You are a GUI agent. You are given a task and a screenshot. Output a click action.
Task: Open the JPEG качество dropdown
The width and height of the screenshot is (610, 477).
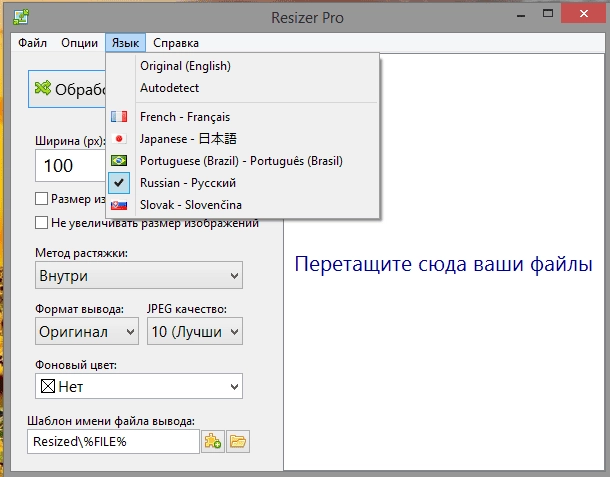click(195, 331)
